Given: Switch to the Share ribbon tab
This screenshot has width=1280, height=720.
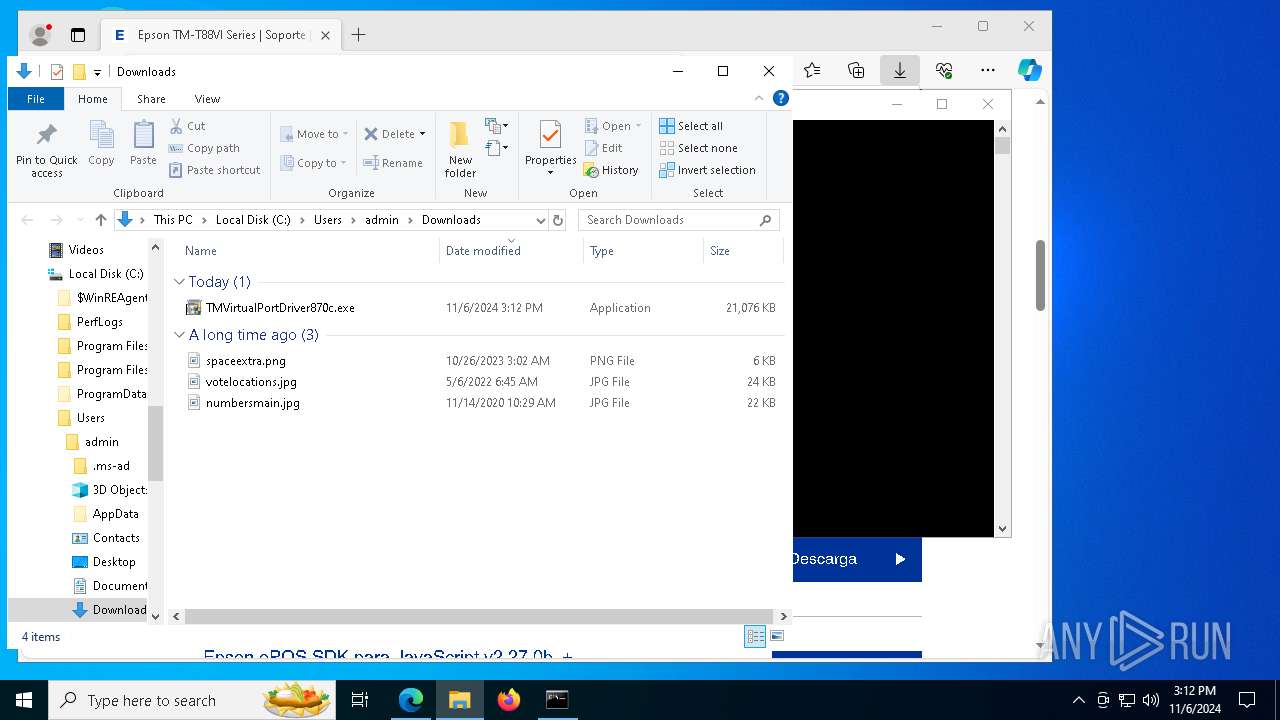Looking at the screenshot, I should (x=151, y=99).
